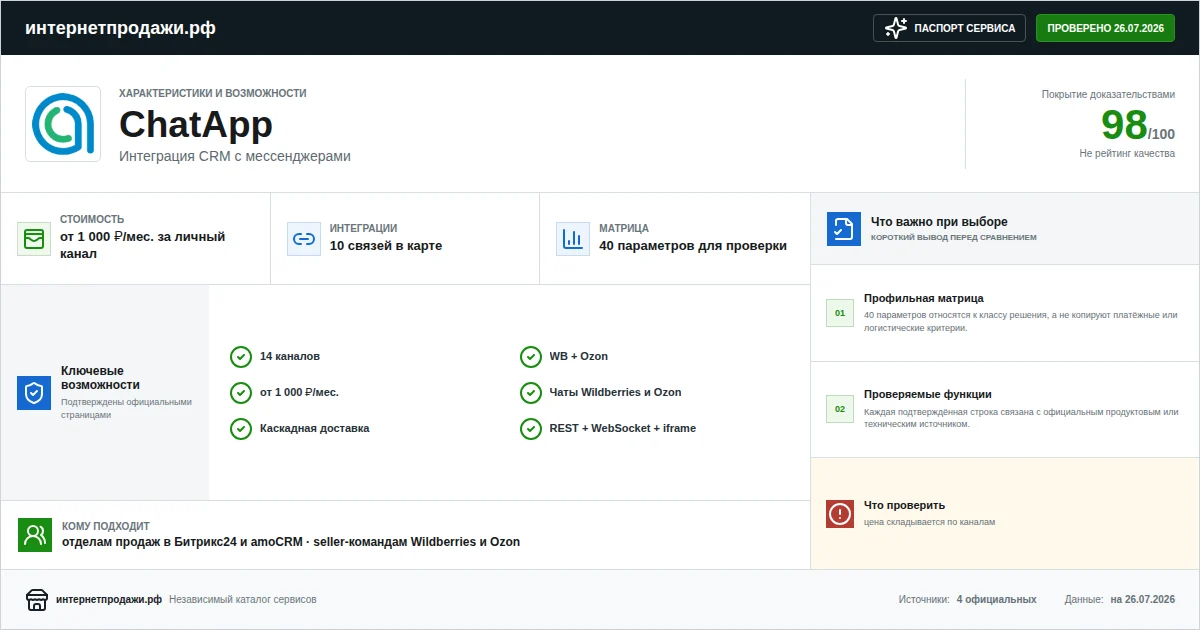Click the checkmark beside Чаты Wildberries и Ozon
This screenshot has height=630, width=1200.
click(531, 393)
